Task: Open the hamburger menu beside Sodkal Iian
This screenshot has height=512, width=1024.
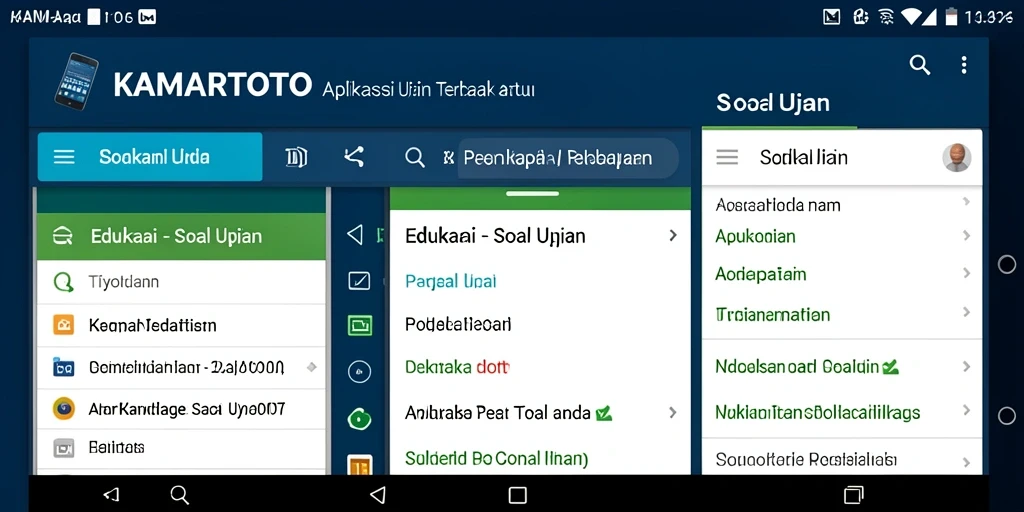Action: click(x=728, y=157)
